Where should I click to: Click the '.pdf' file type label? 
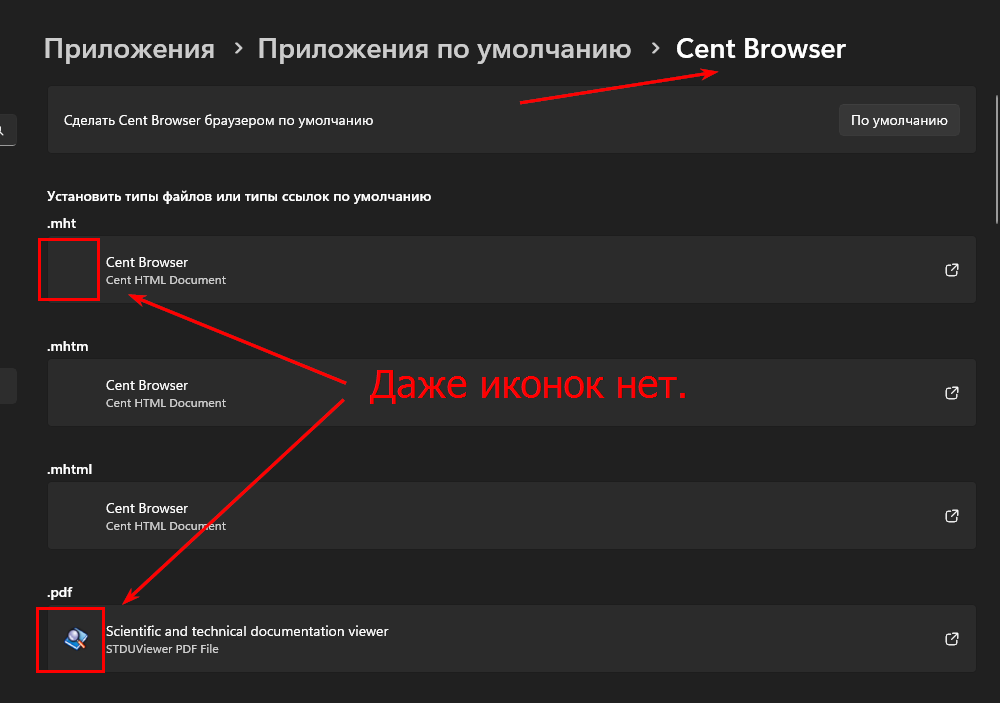coord(59,593)
